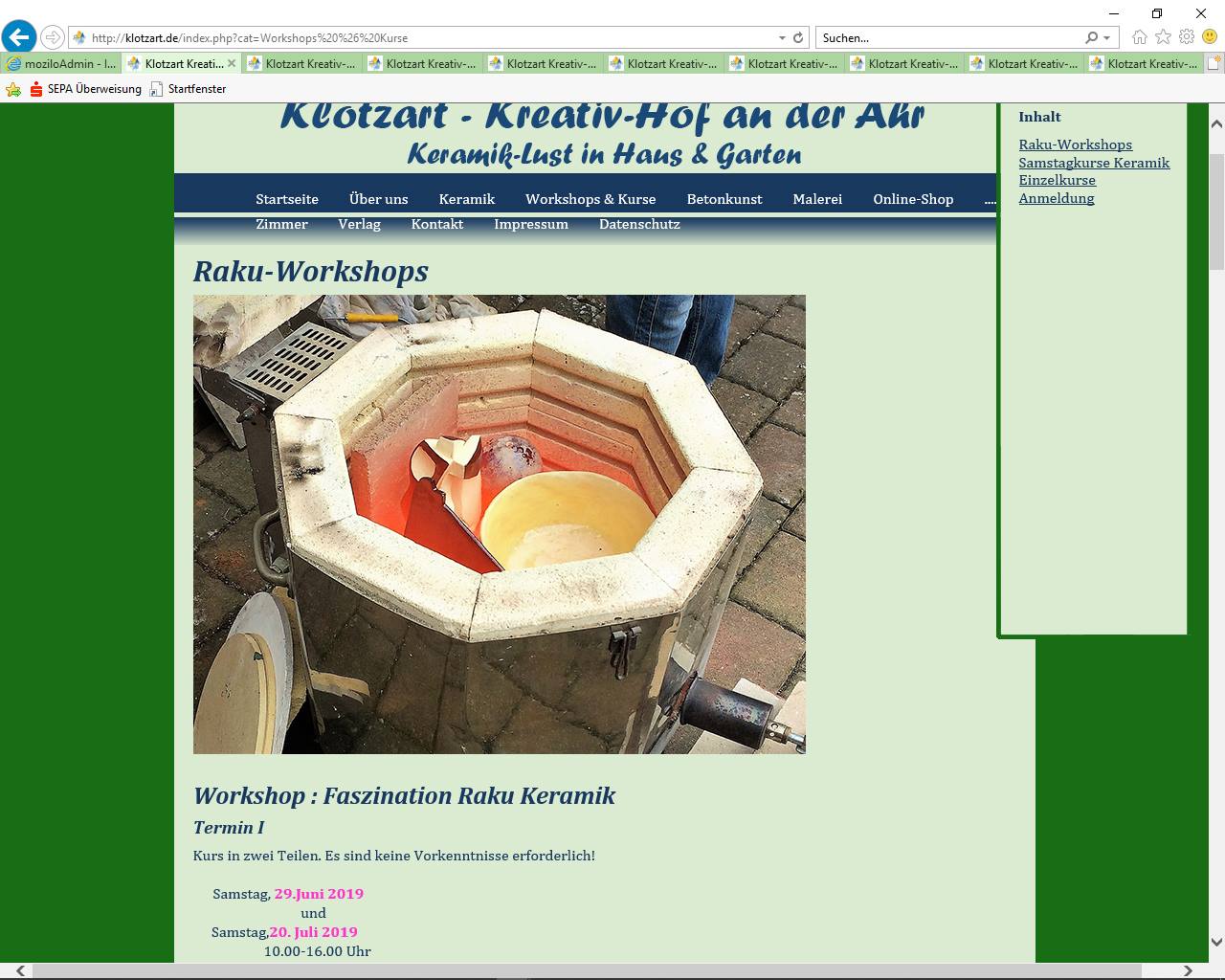This screenshot has height=980, width=1225.
Task: Click the time "10.00-16.00 Uhr"
Action: click(318, 951)
